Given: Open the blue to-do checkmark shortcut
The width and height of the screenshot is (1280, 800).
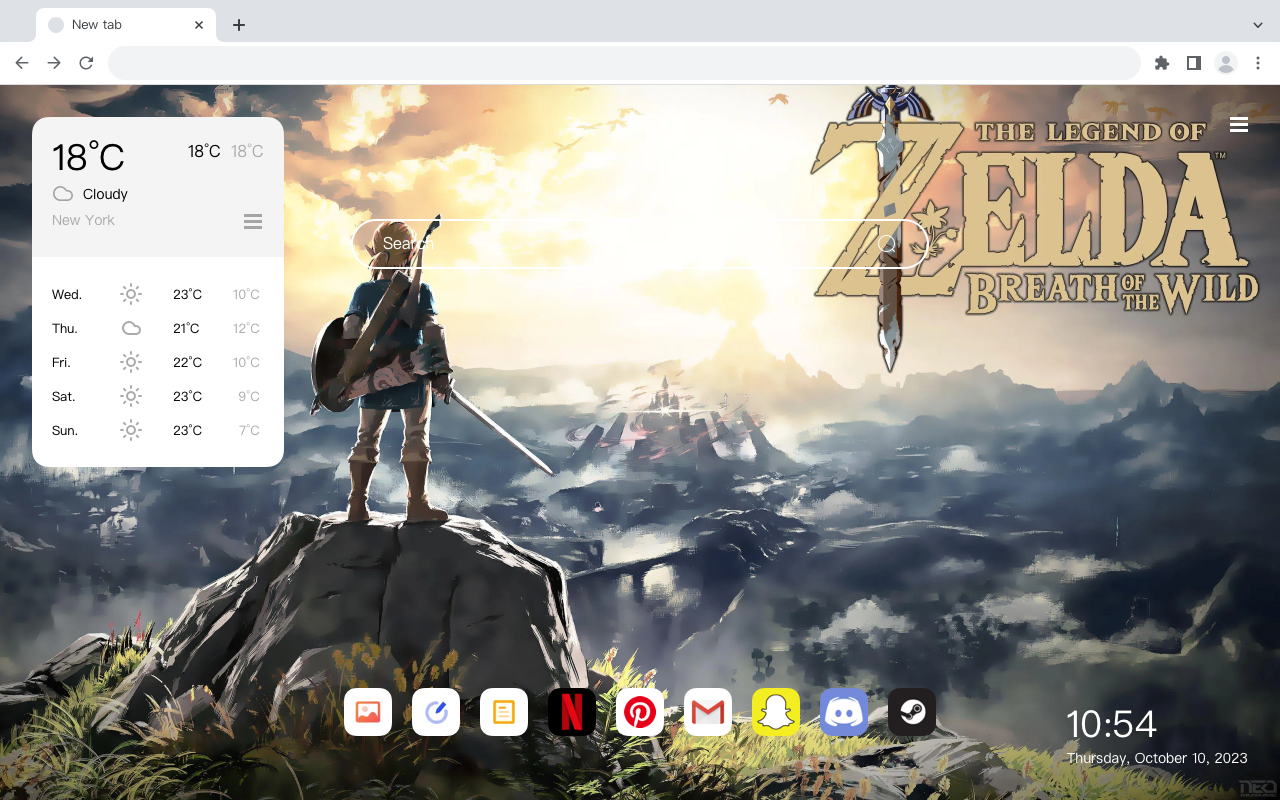Looking at the screenshot, I should click(436, 712).
